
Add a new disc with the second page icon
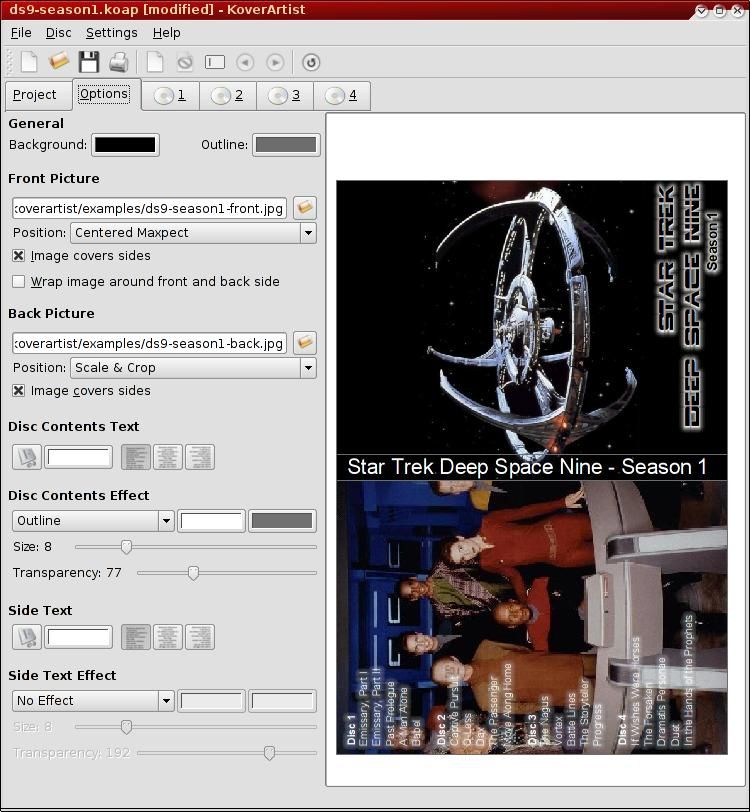click(x=155, y=63)
